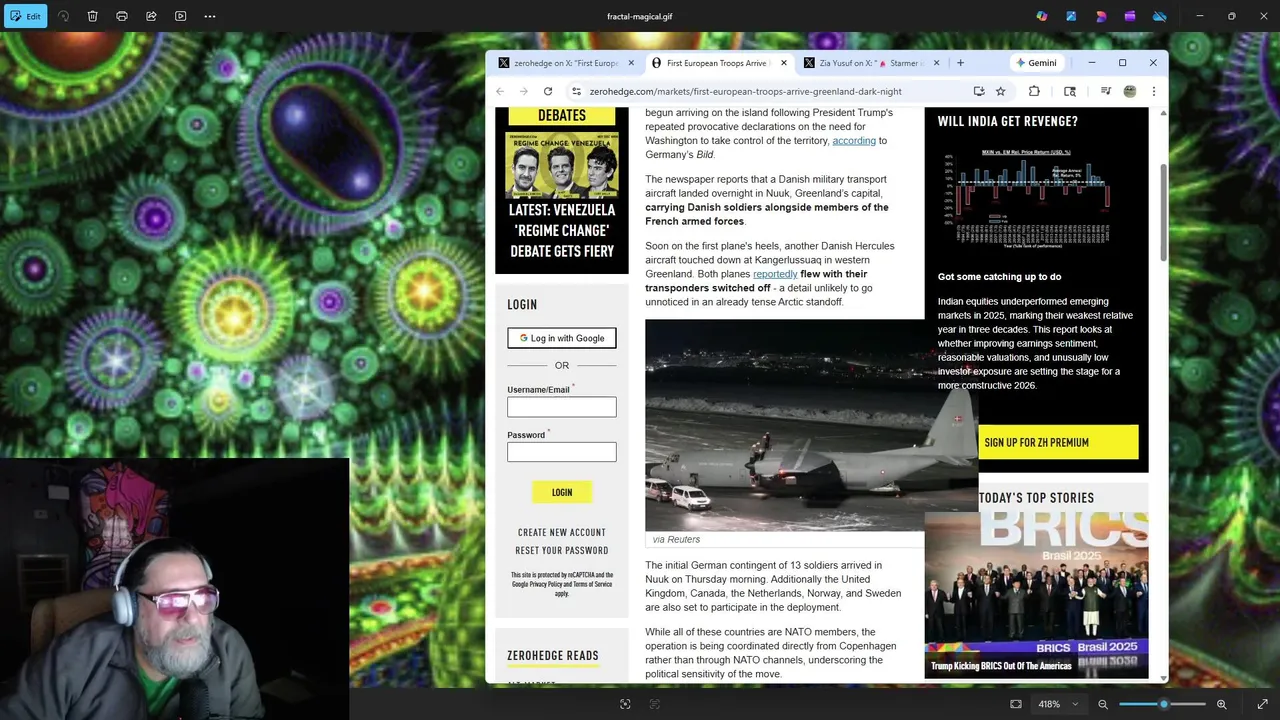
Task: Open the browser three-dot menu
Action: (1153, 91)
